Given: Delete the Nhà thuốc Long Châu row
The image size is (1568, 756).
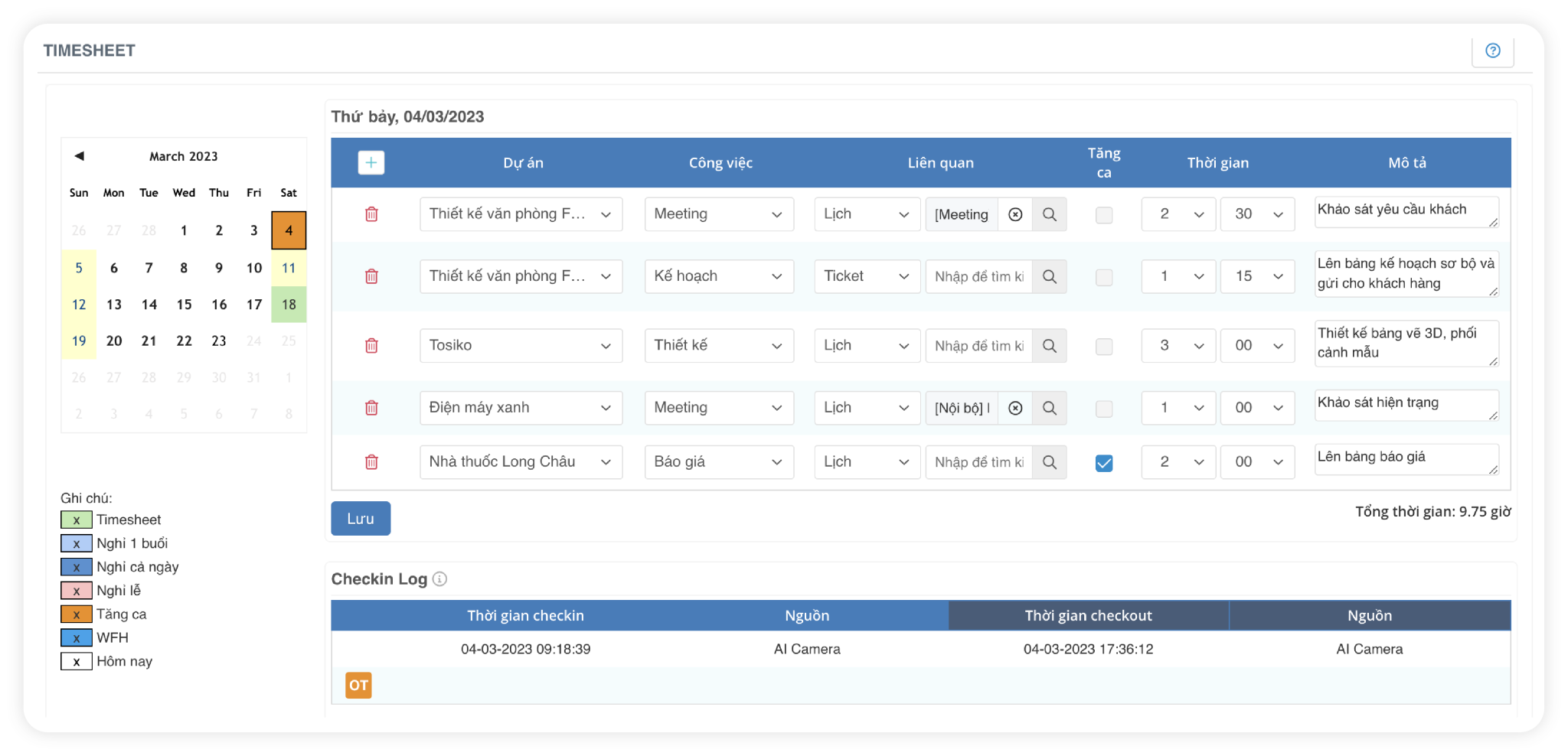Looking at the screenshot, I should [x=371, y=462].
